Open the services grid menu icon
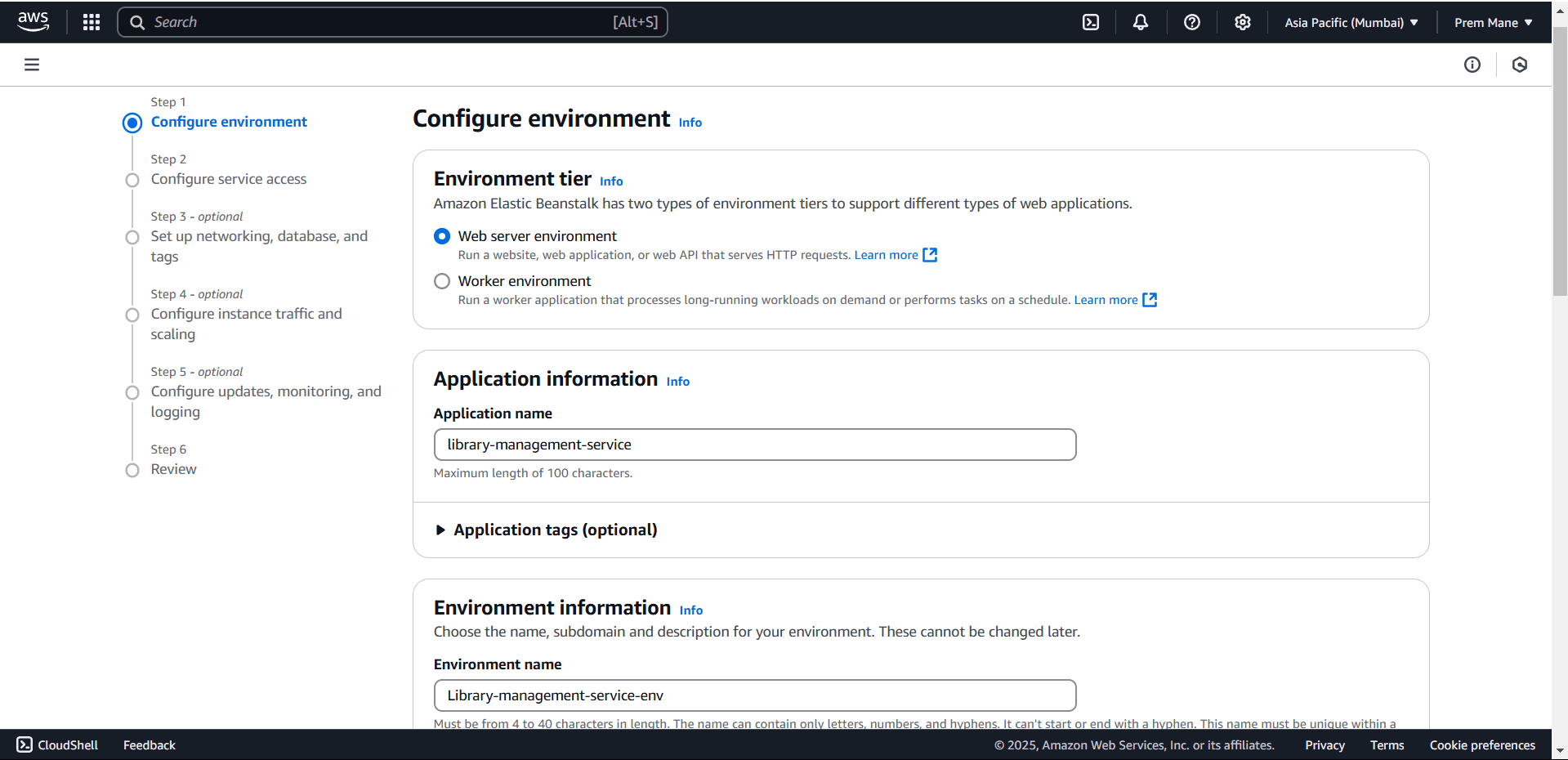Image resolution: width=1568 pixels, height=760 pixels. tap(92, 22)
